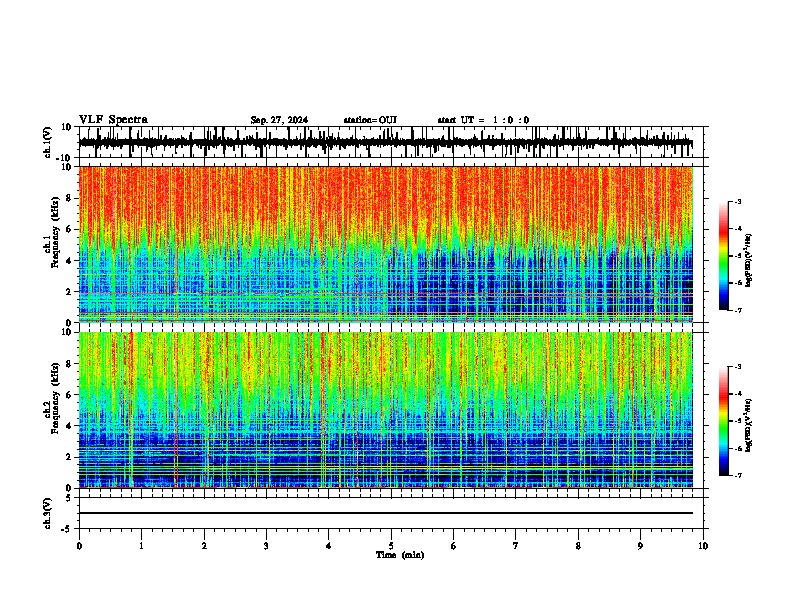Click time axis tick label "0"
792x612 pixels.
[x=79, y=546]
